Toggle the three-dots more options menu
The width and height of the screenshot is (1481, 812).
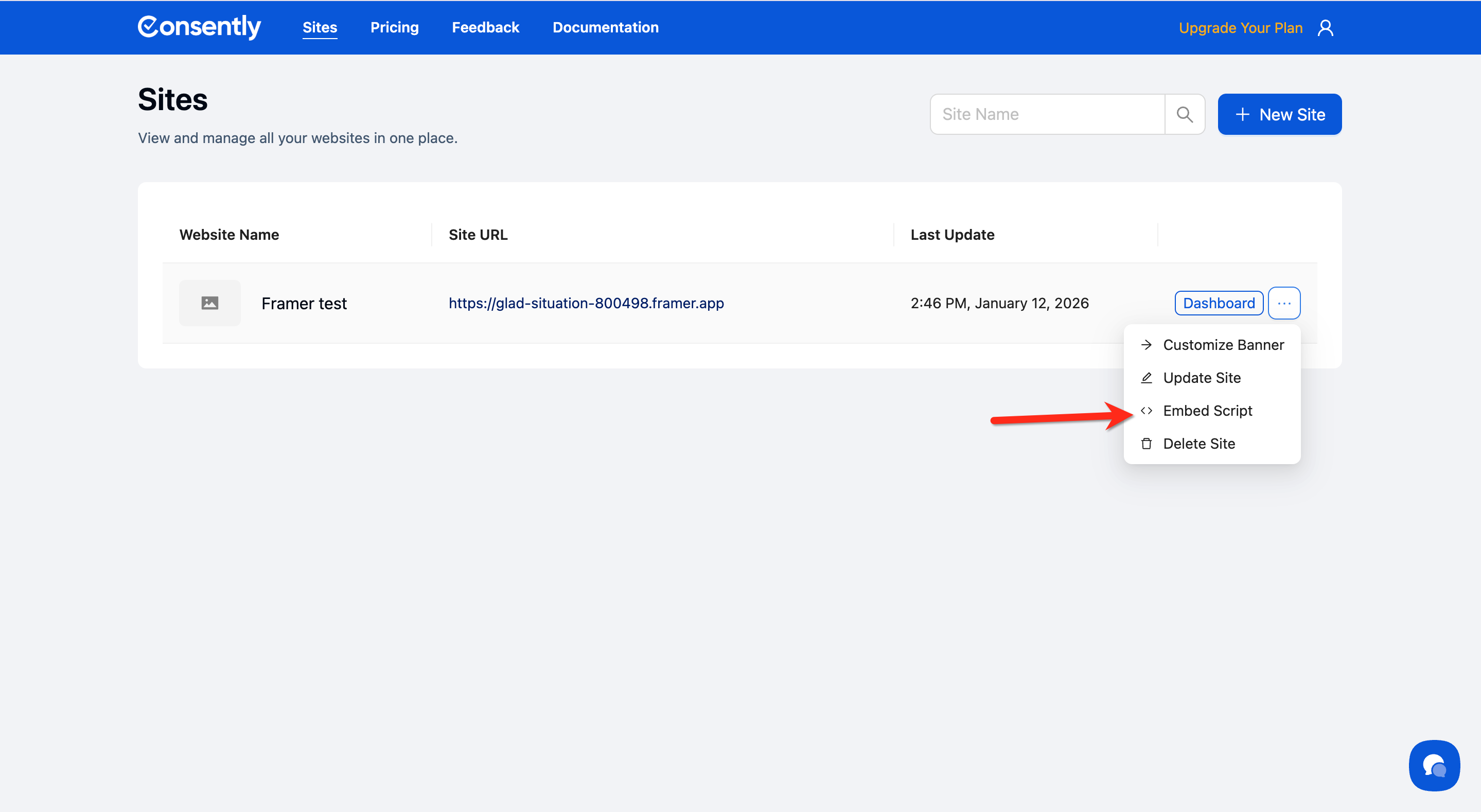[x=1284, y=303]
